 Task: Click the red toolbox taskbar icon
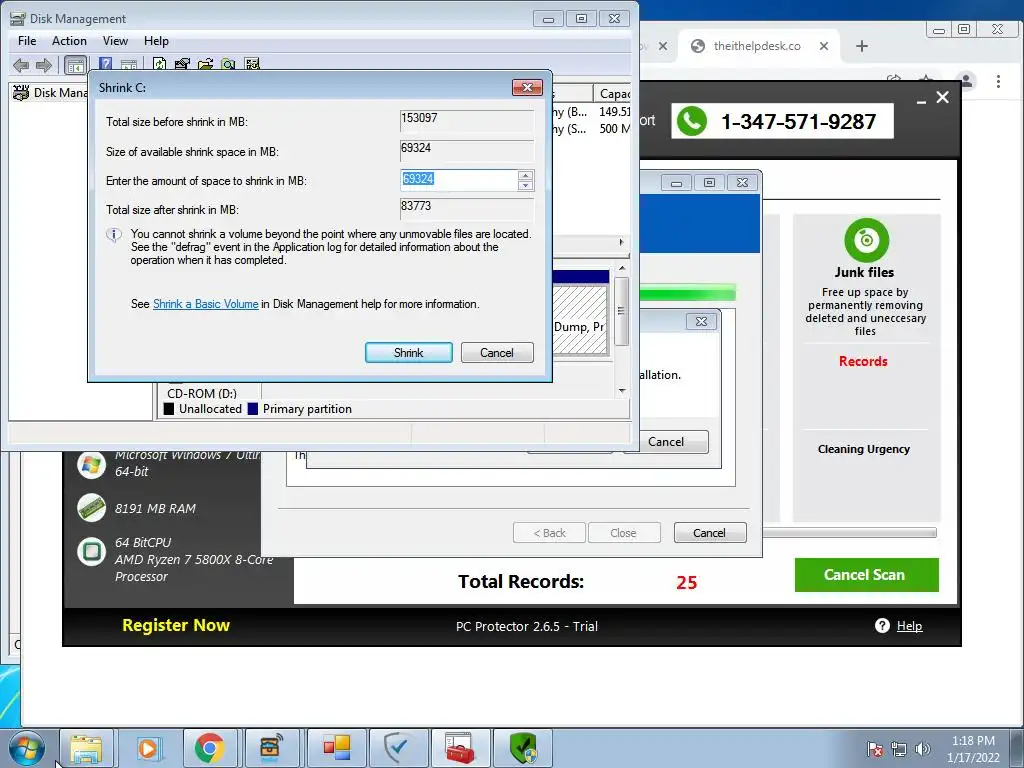click(460, 748)
